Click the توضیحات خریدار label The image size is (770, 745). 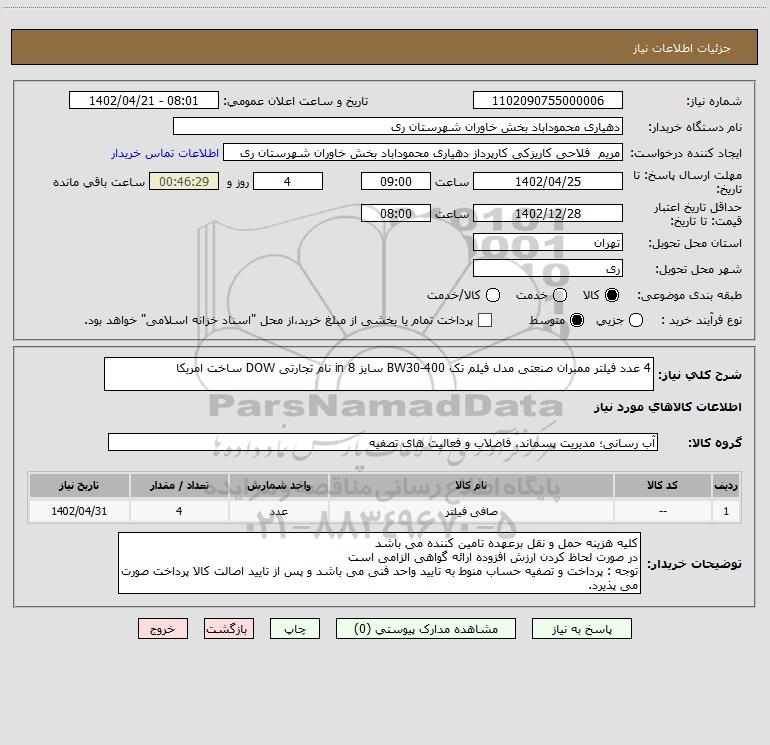click(x=694, y=564)
